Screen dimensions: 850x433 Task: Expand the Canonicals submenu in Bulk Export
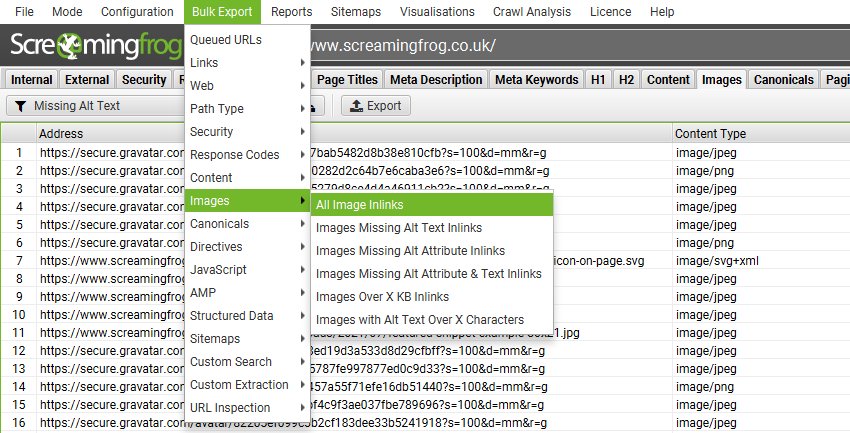(x=247, y=224)
